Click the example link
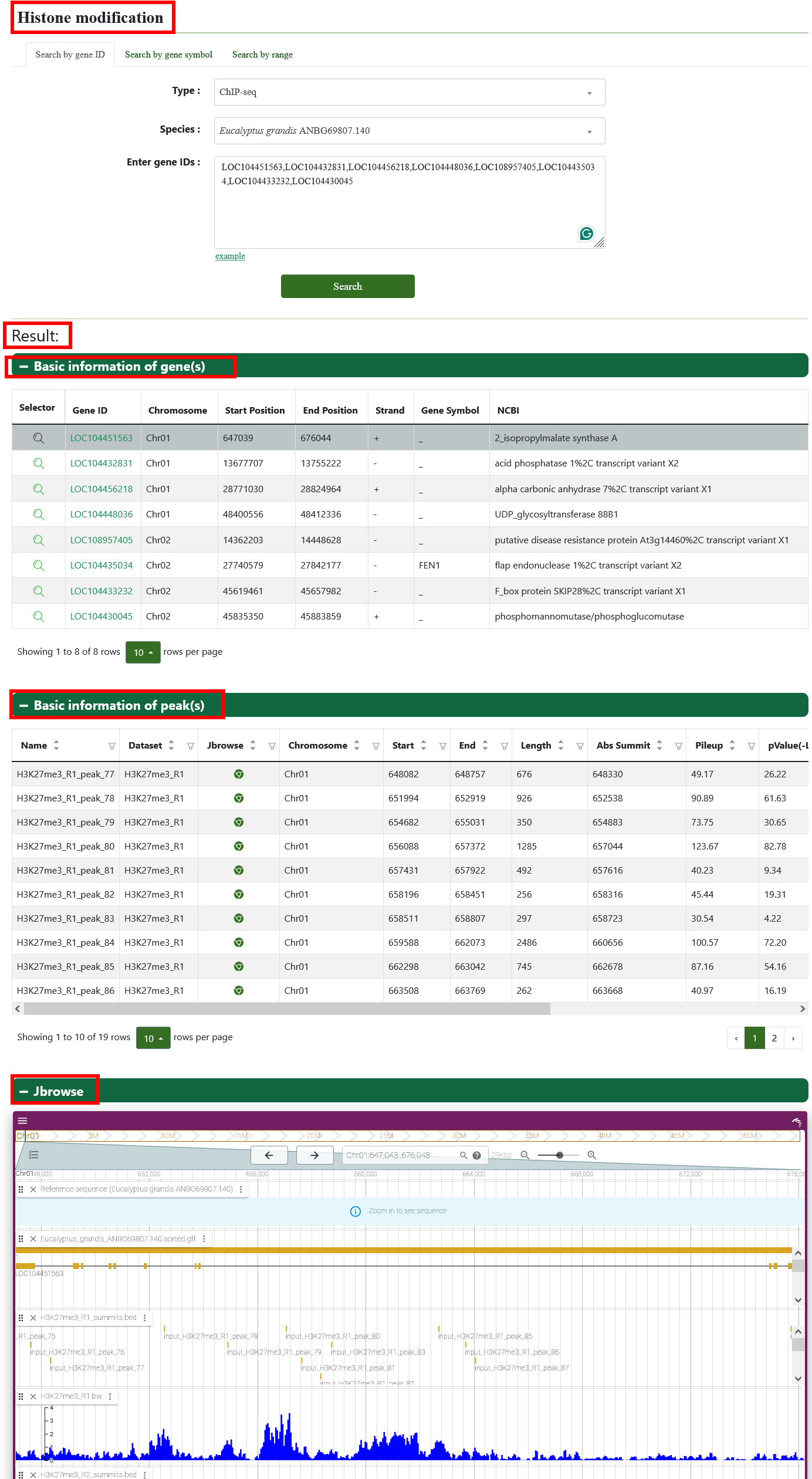This screenshot has height=1479, width=812. [230, 256]
